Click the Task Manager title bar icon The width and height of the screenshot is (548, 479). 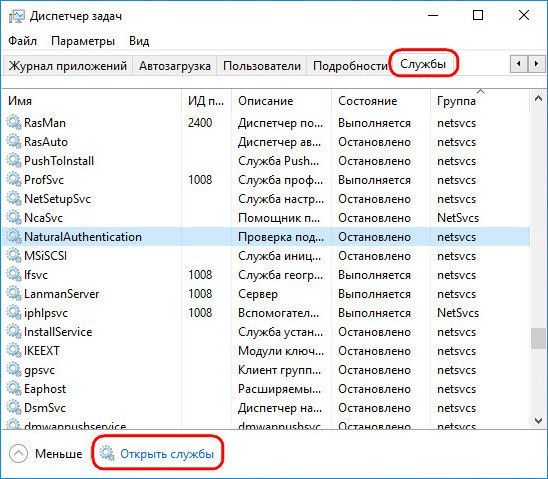(x=17, y=16)
